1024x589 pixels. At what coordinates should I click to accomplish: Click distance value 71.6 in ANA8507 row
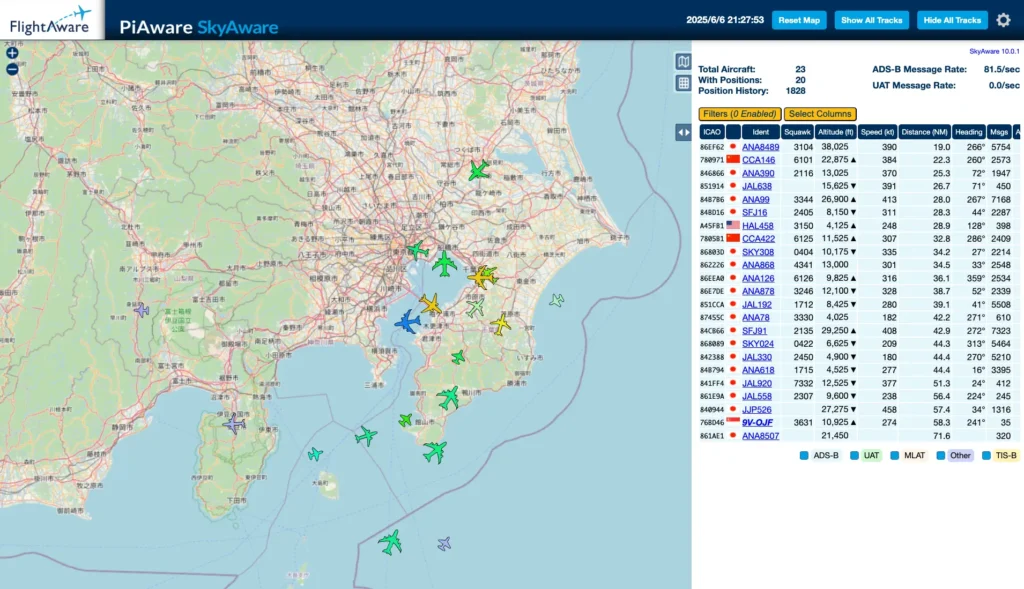click(942, 436)
